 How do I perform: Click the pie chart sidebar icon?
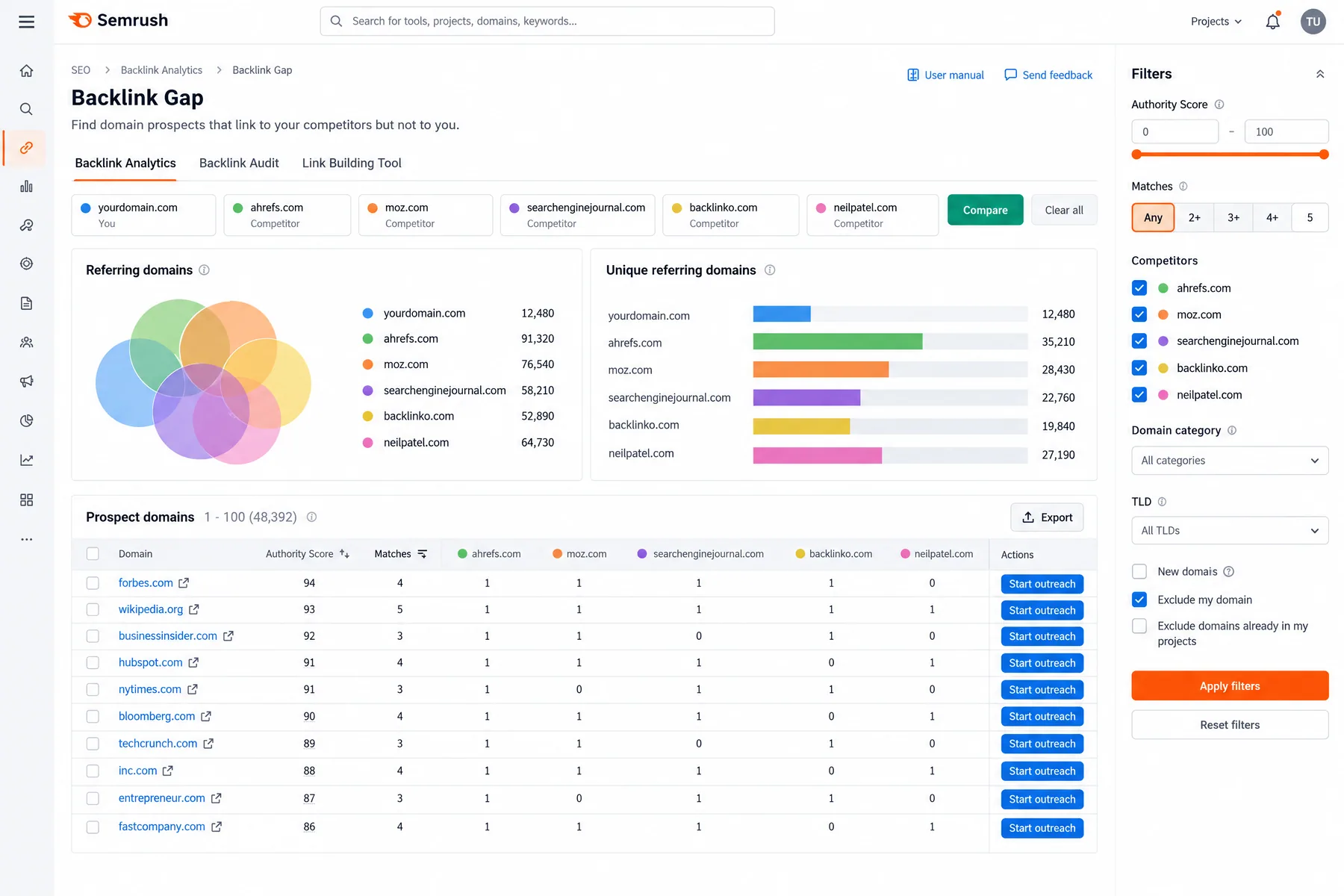pyautogui.click(x=27, y=421)
